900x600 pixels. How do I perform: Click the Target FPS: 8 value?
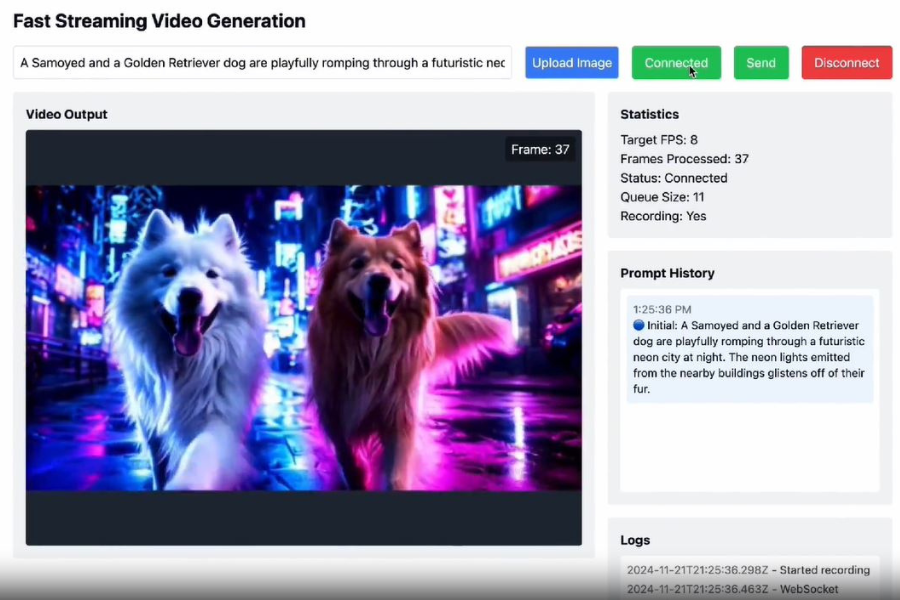coord(659,140)
